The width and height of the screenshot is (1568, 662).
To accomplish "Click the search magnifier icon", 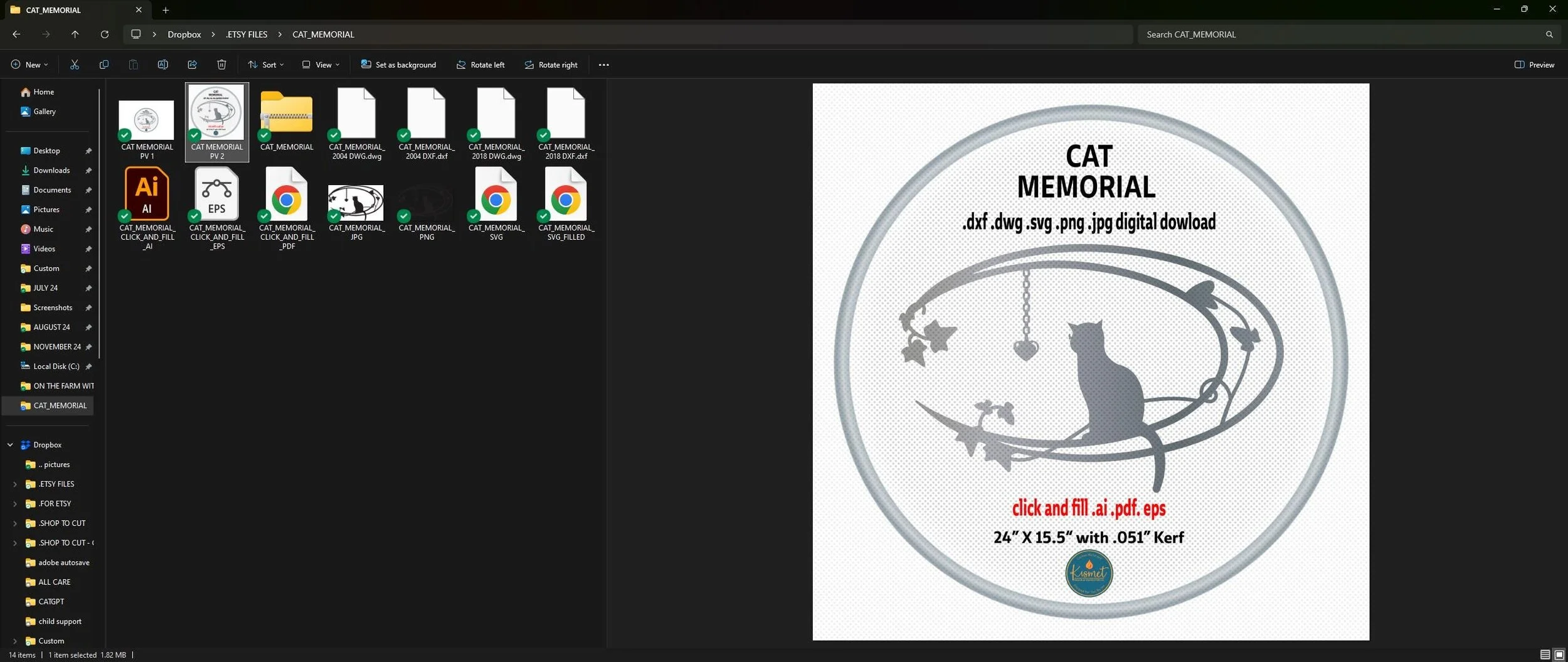I will (x=1549, y=35).
